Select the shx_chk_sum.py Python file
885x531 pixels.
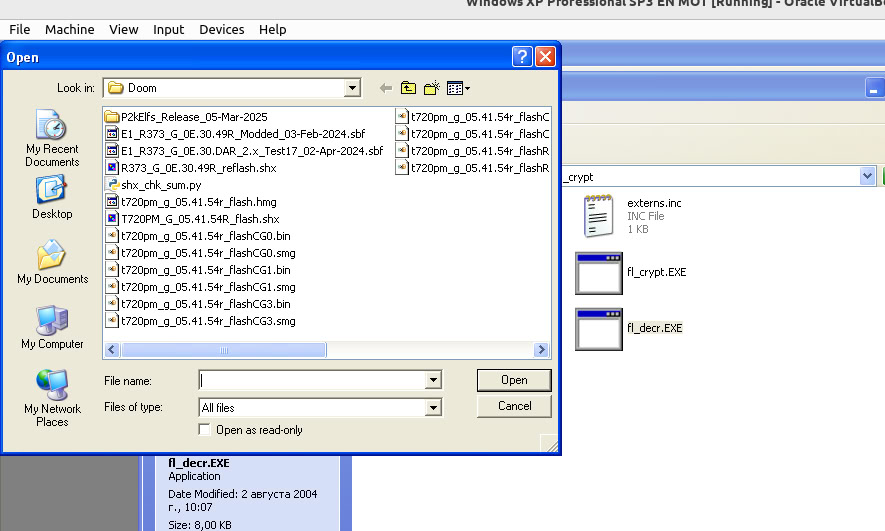154,185
